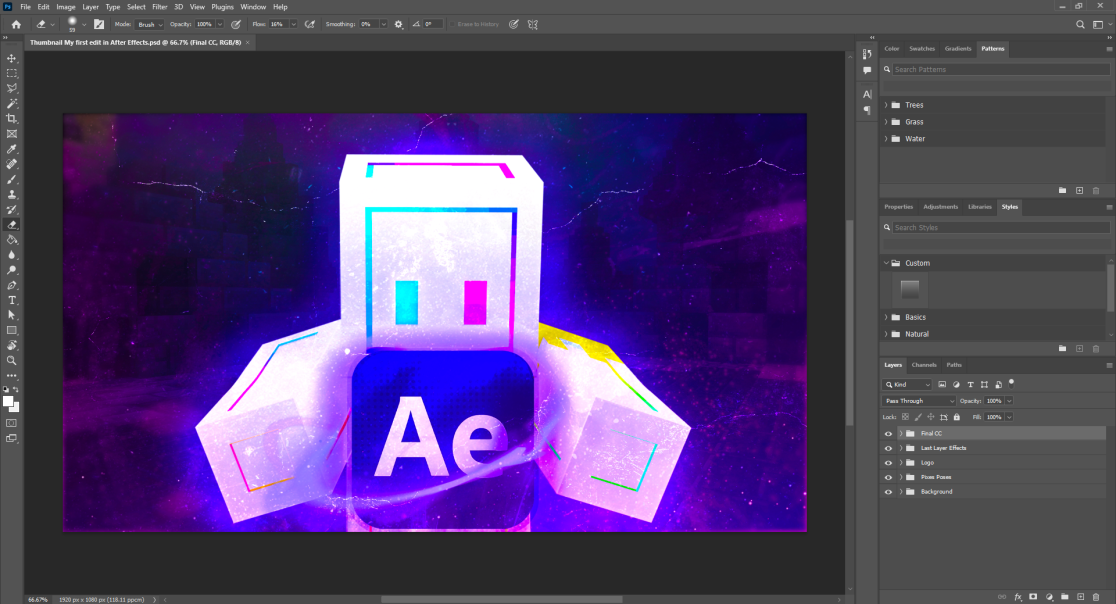Delete layer with trash icon in Layers panel
The image size is (1116, 604).
tap(1096, 597)
